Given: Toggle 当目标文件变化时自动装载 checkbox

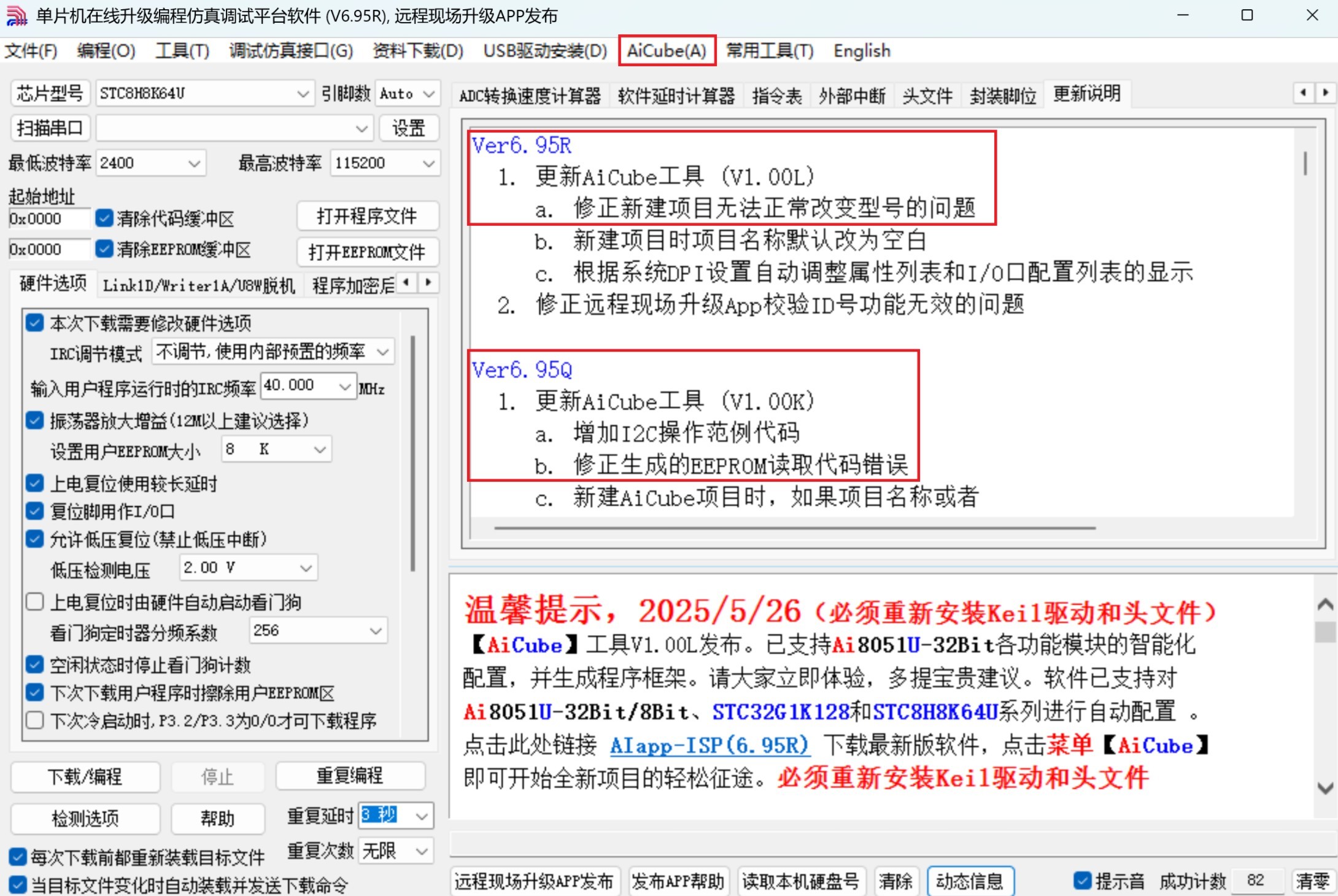Looking at the screenshot, I should coord(18,885).
